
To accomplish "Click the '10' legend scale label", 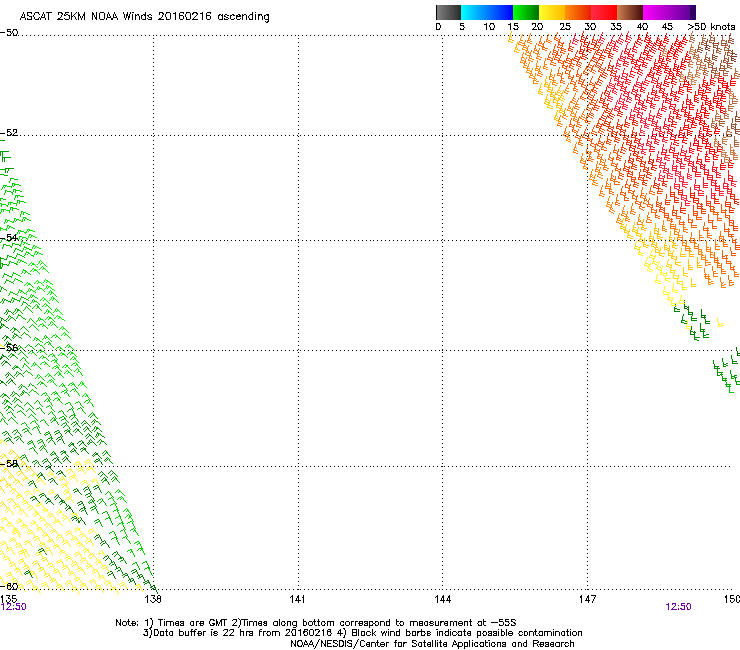I will [x=489, y=27].
